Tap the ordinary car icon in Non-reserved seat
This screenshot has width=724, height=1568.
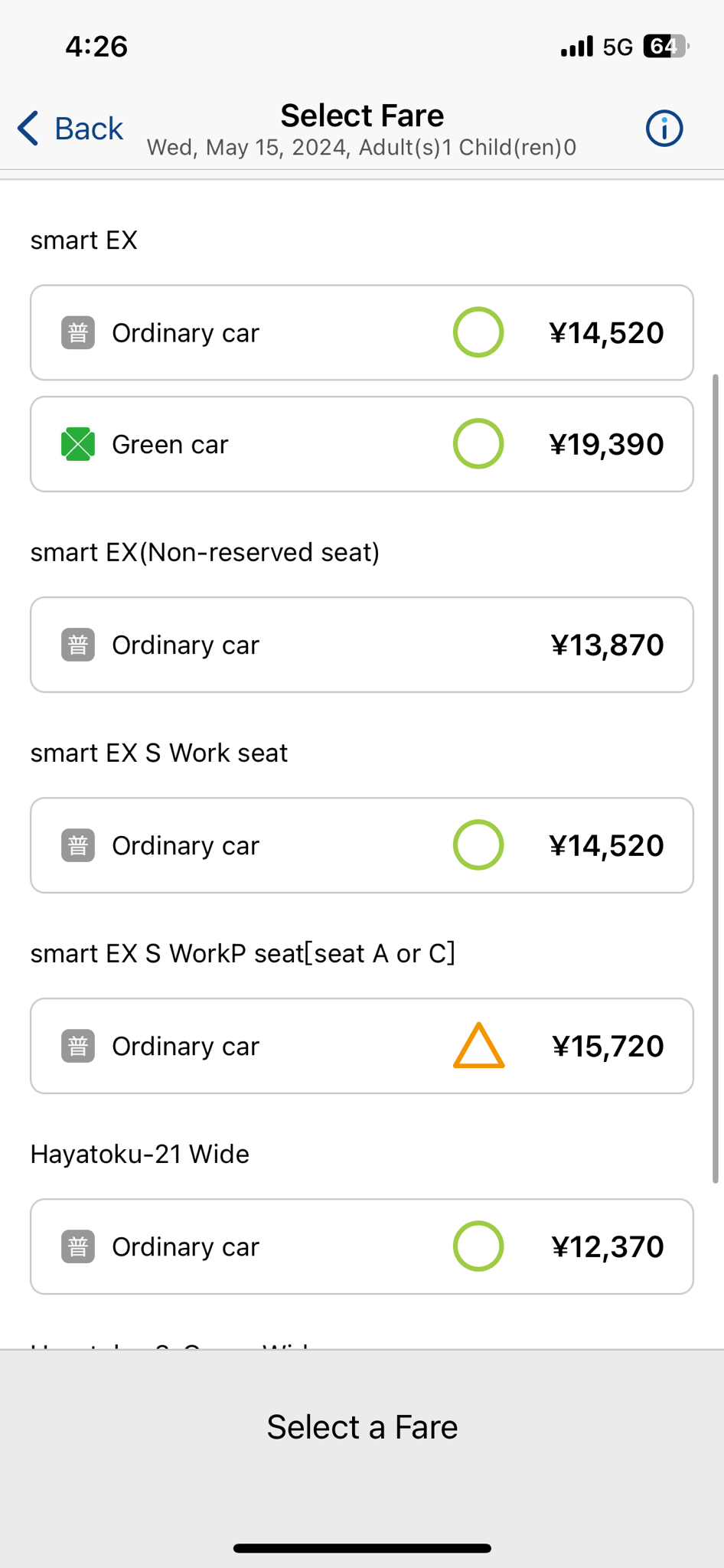78,645
